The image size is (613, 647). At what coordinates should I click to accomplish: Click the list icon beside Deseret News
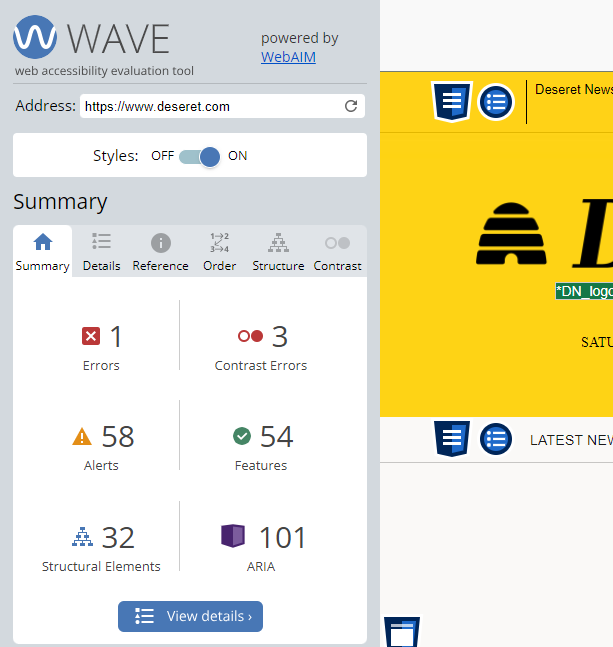[495, 101]
